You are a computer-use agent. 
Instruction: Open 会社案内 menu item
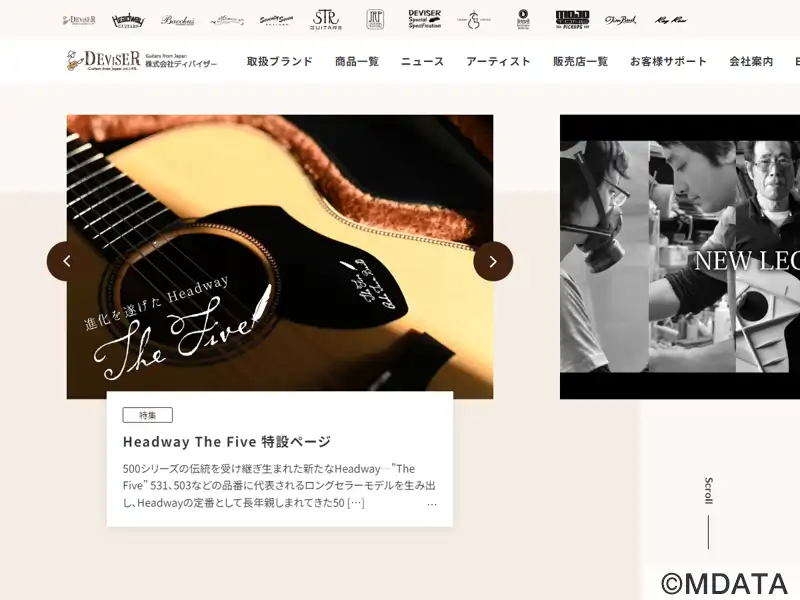click(751, 61)
